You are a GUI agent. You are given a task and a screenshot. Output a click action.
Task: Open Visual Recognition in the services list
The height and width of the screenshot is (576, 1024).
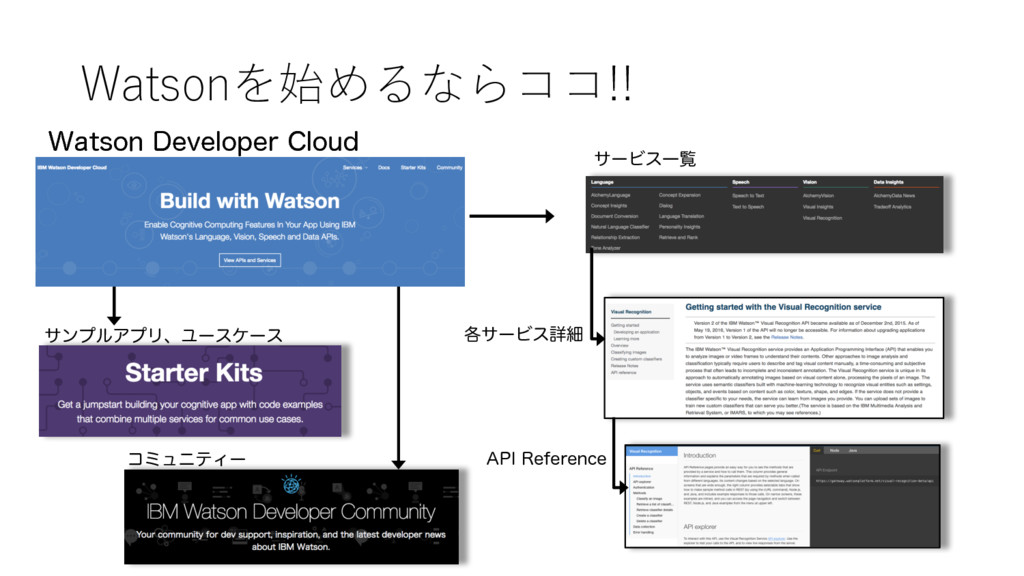click(x=822, y=217)
